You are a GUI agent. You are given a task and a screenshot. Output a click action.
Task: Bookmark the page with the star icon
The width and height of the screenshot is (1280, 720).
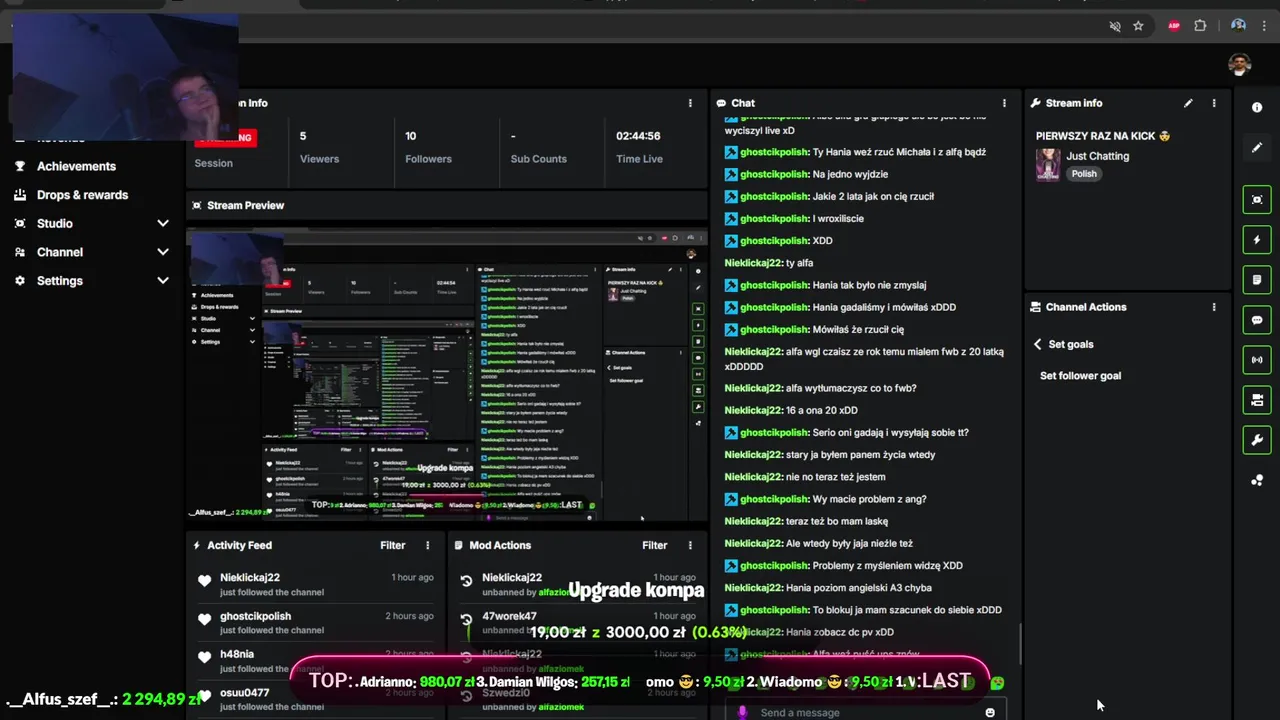pos(1138,26)
